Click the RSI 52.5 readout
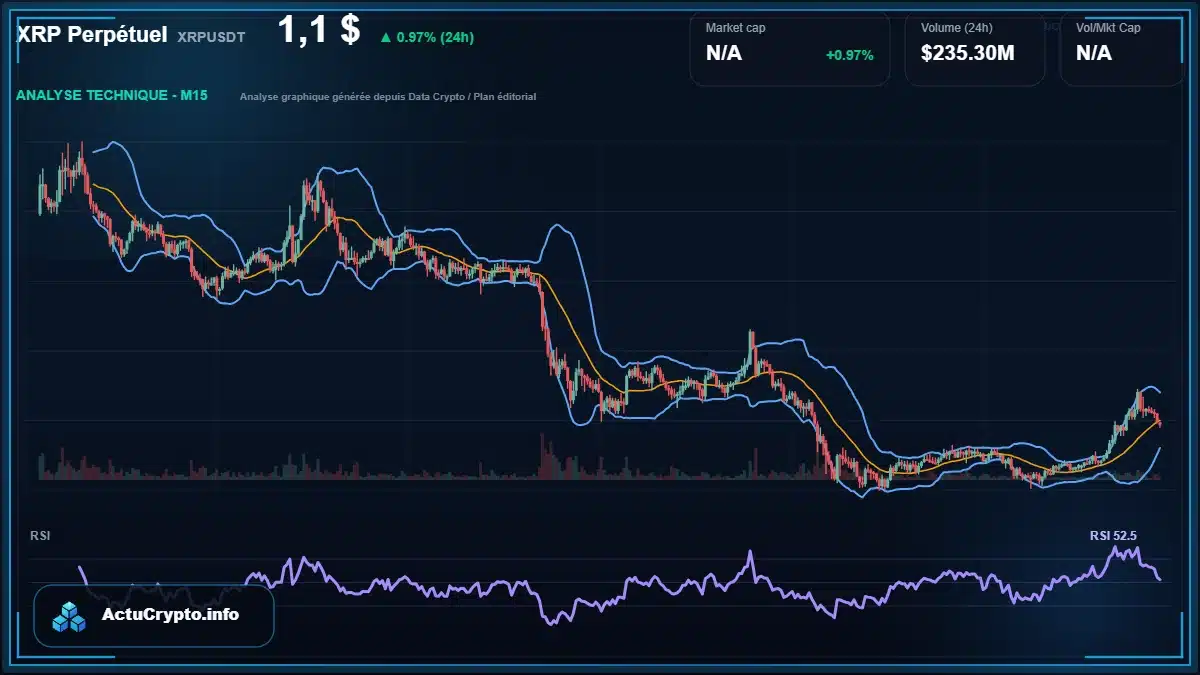The image size is (1200, 675). 1113,536
